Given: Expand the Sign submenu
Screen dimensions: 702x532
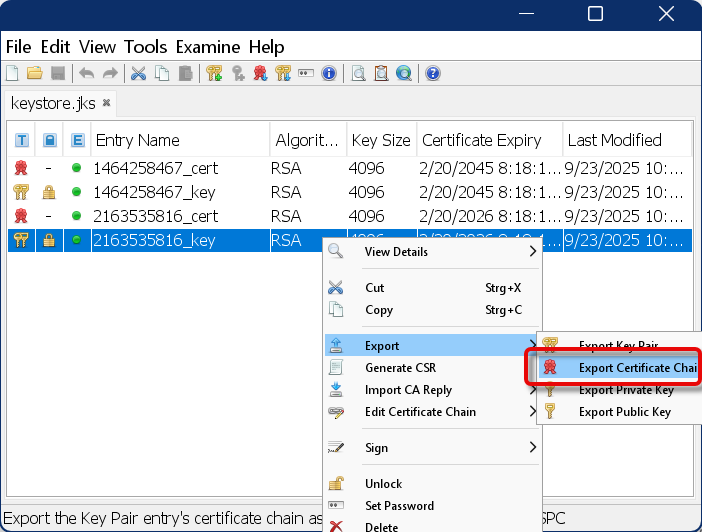Looking at the screenshot, I should (430, 448).
